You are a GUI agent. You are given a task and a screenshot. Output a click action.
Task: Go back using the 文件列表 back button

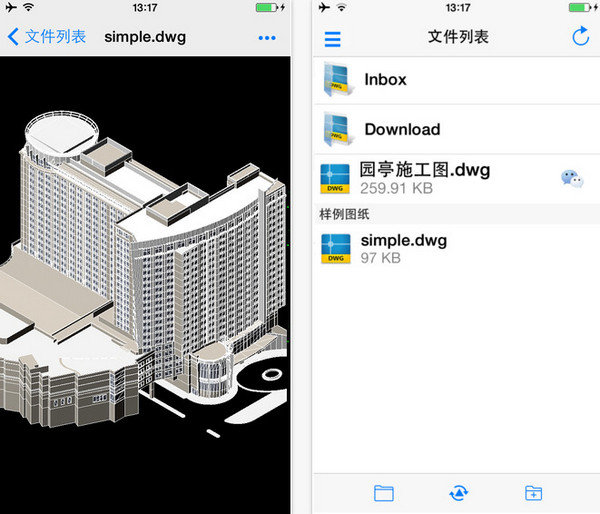[46, 38]
